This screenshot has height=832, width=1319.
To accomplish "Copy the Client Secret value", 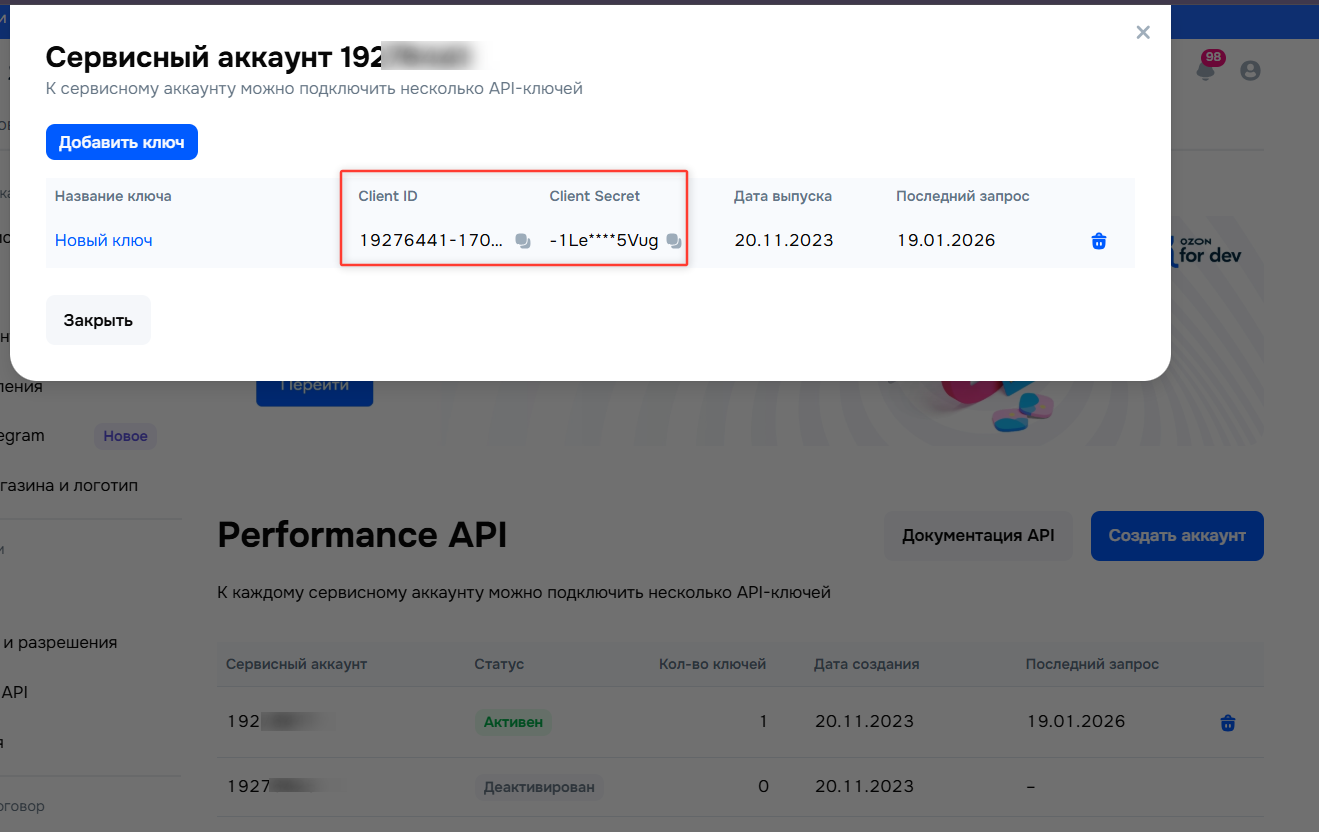I will click(674, 241).
